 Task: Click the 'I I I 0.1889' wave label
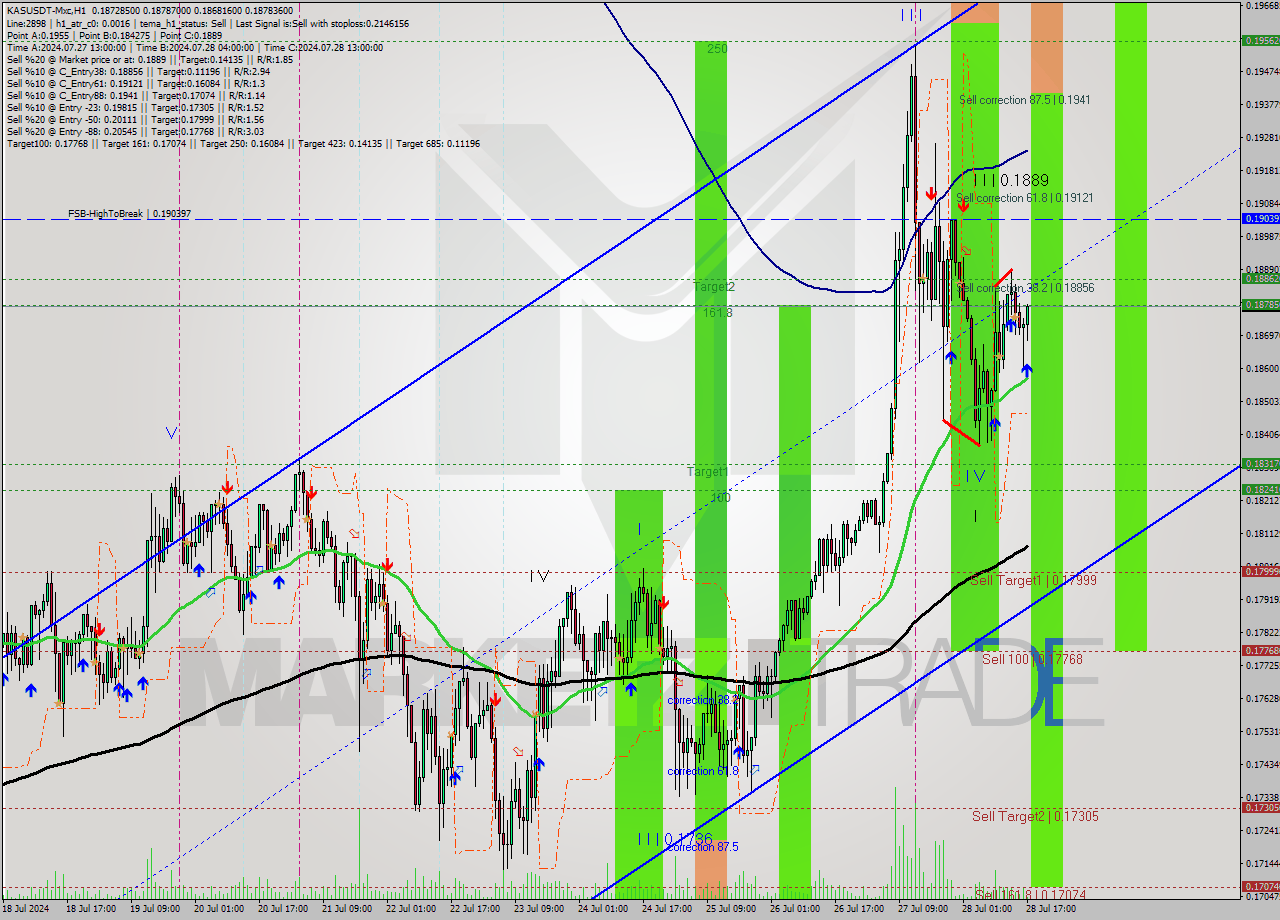[1011, 180]
